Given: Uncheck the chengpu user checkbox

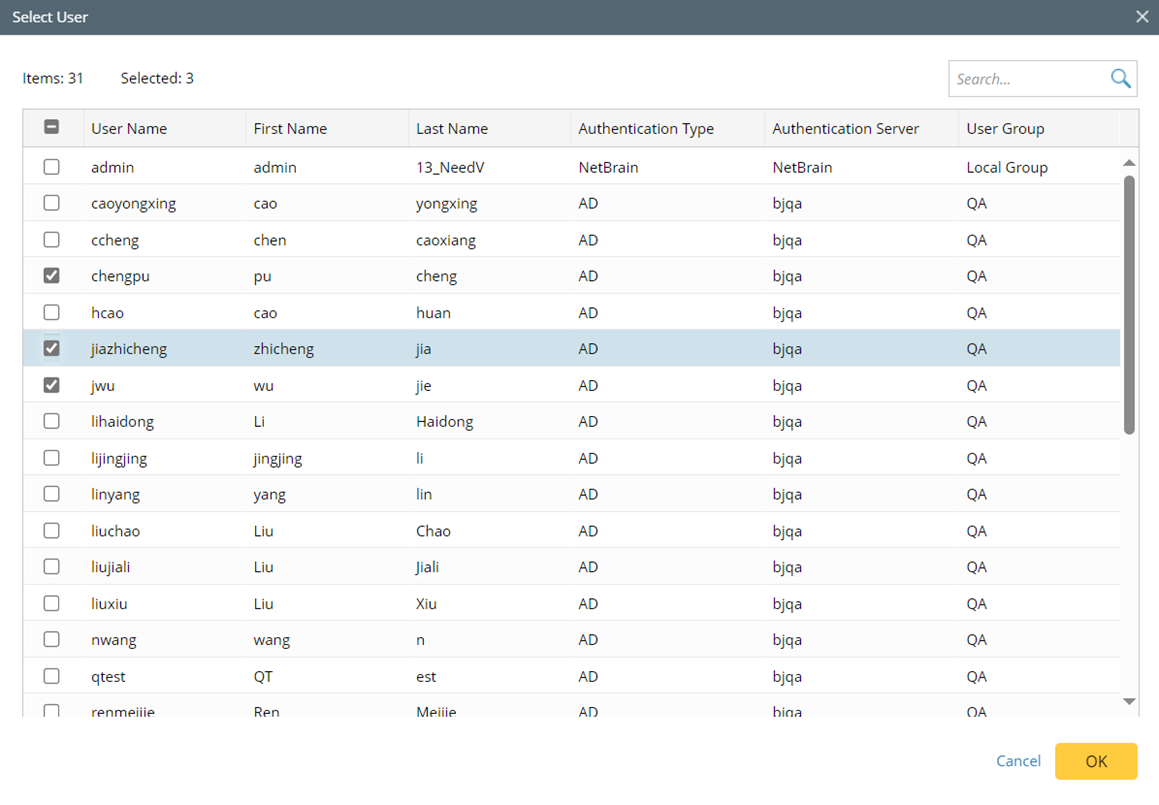Looking at the screenshot, I should point(51,276).
